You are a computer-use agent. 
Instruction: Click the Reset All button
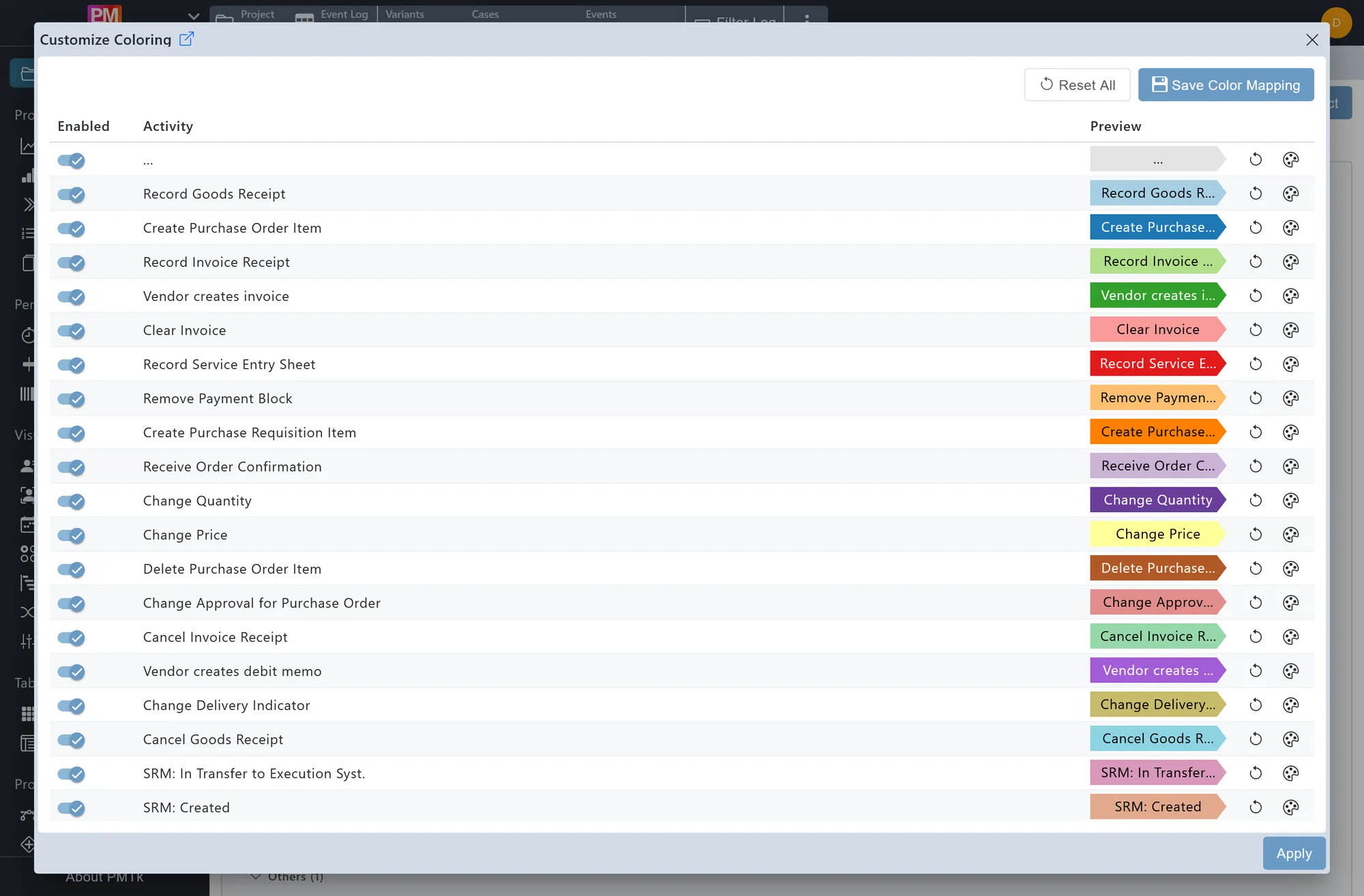coord(1077,85)
